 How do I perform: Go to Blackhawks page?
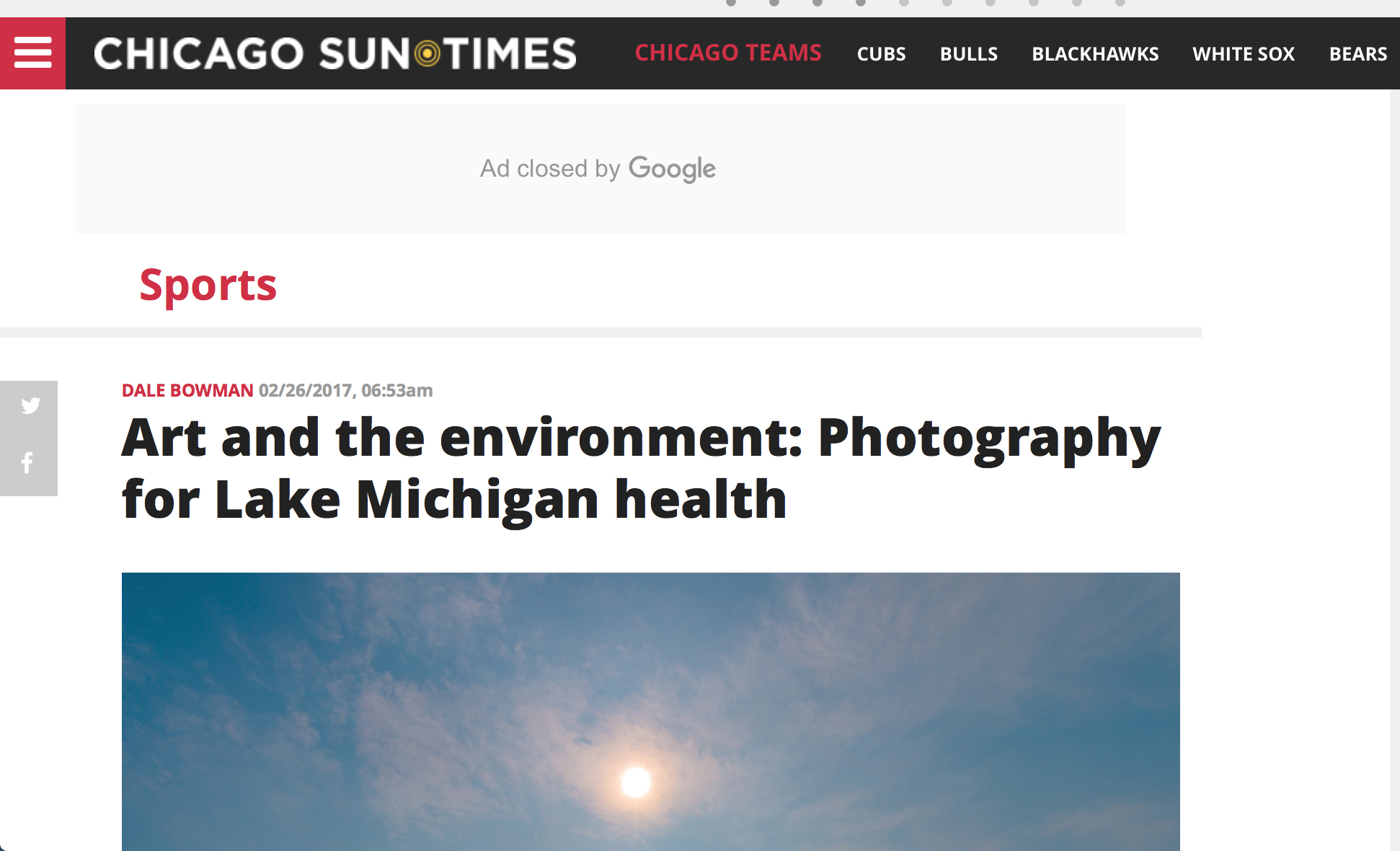(1095, 54)
